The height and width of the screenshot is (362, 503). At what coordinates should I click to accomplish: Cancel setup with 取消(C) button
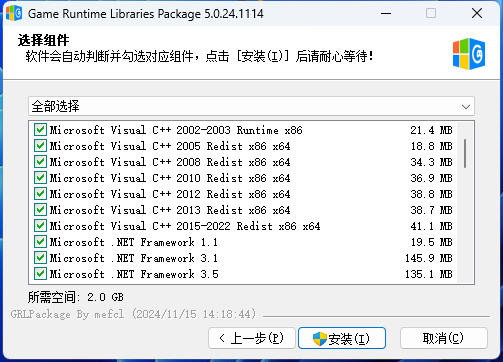click(x=444, y=338)
